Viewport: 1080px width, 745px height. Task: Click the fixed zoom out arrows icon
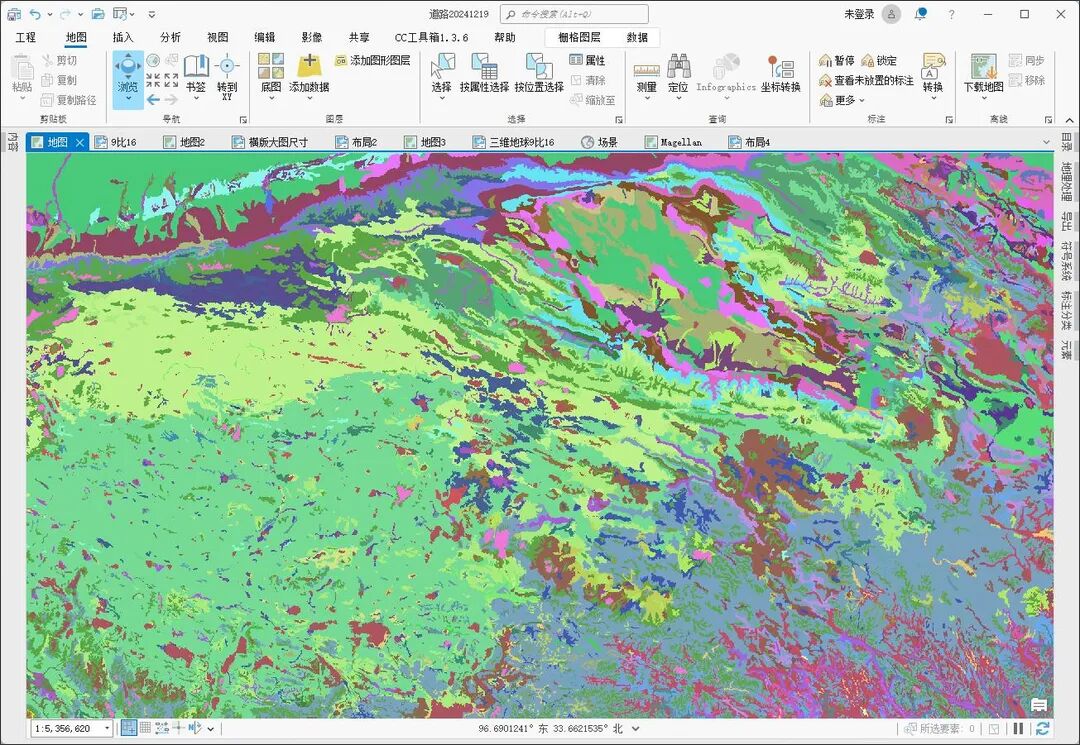coord(172,80)
